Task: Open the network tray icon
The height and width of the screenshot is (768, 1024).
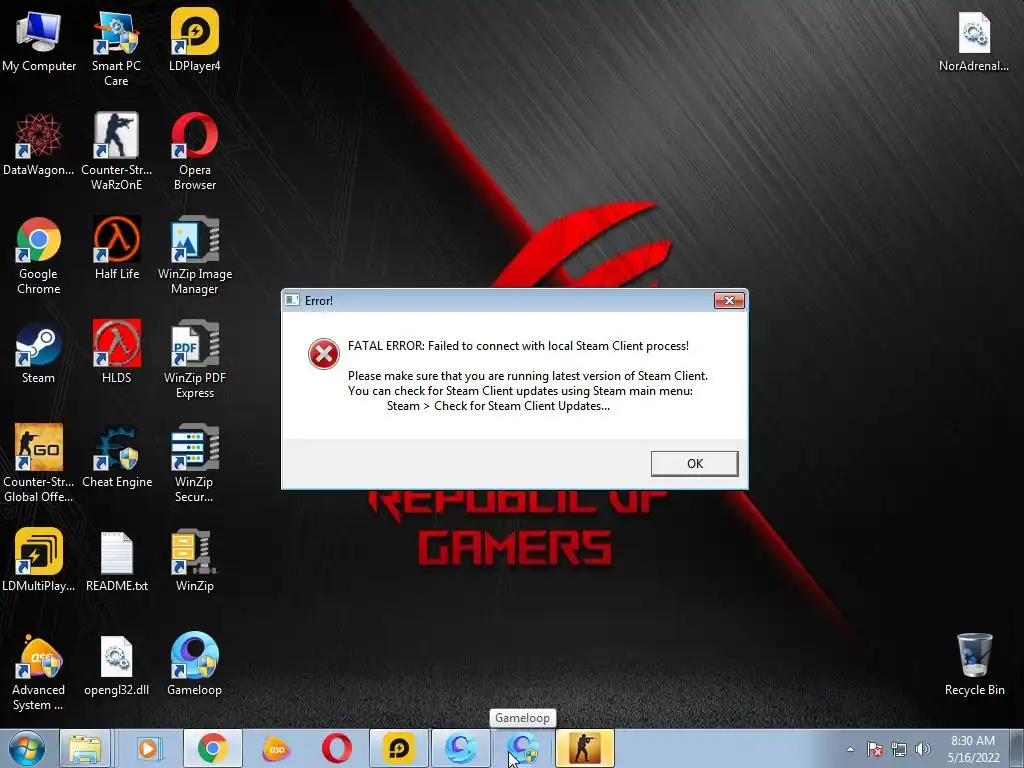Action: (899, 749)
